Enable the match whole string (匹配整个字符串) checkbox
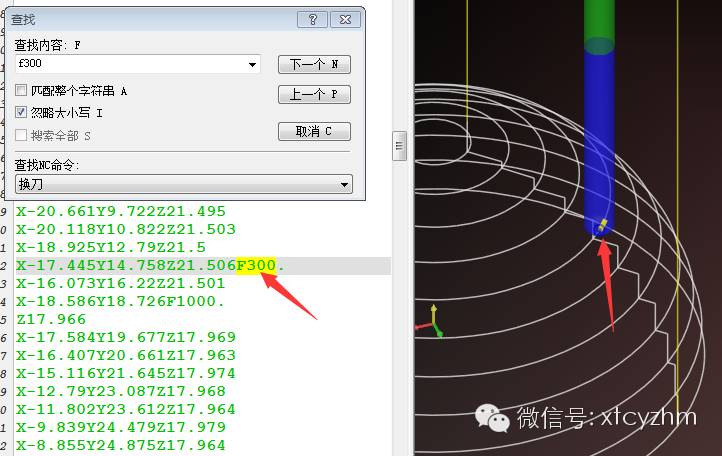The width and height of the screenshot is (722, 456). tap(21, 90)
